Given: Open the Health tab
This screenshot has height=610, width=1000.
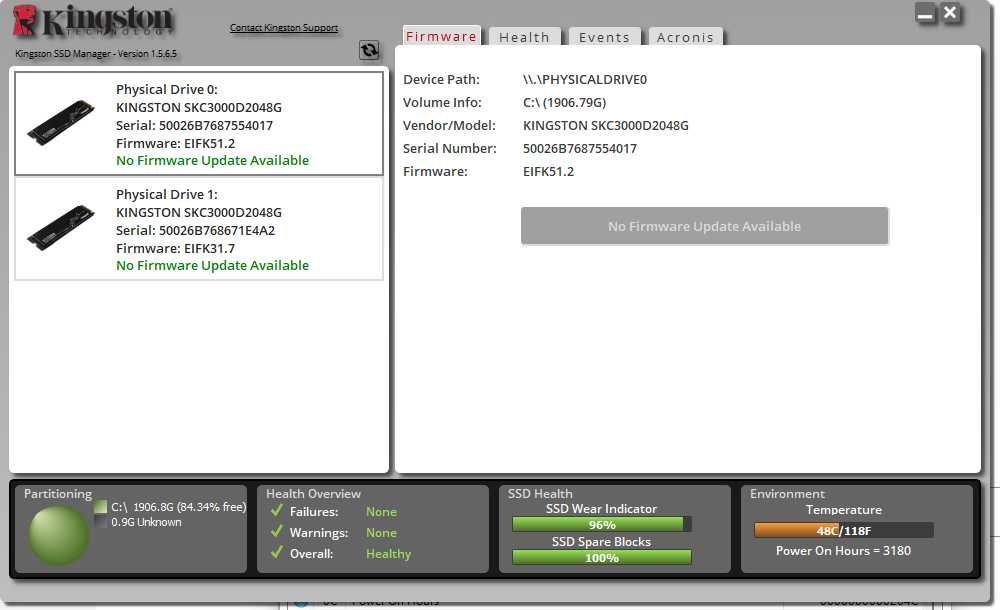Looking at the screenshot, I should [524, 37].
